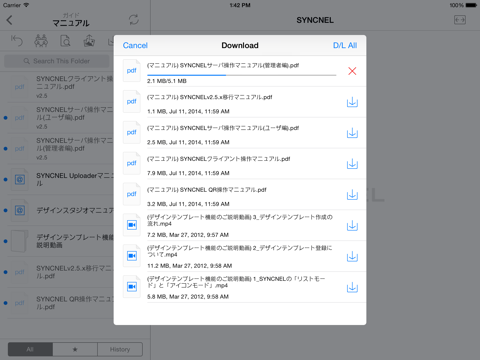Select the text '1.1 MB, Jul 11, 2014, 11:59 AM'
The image size is (480, 360).
[x=188, y=111]
